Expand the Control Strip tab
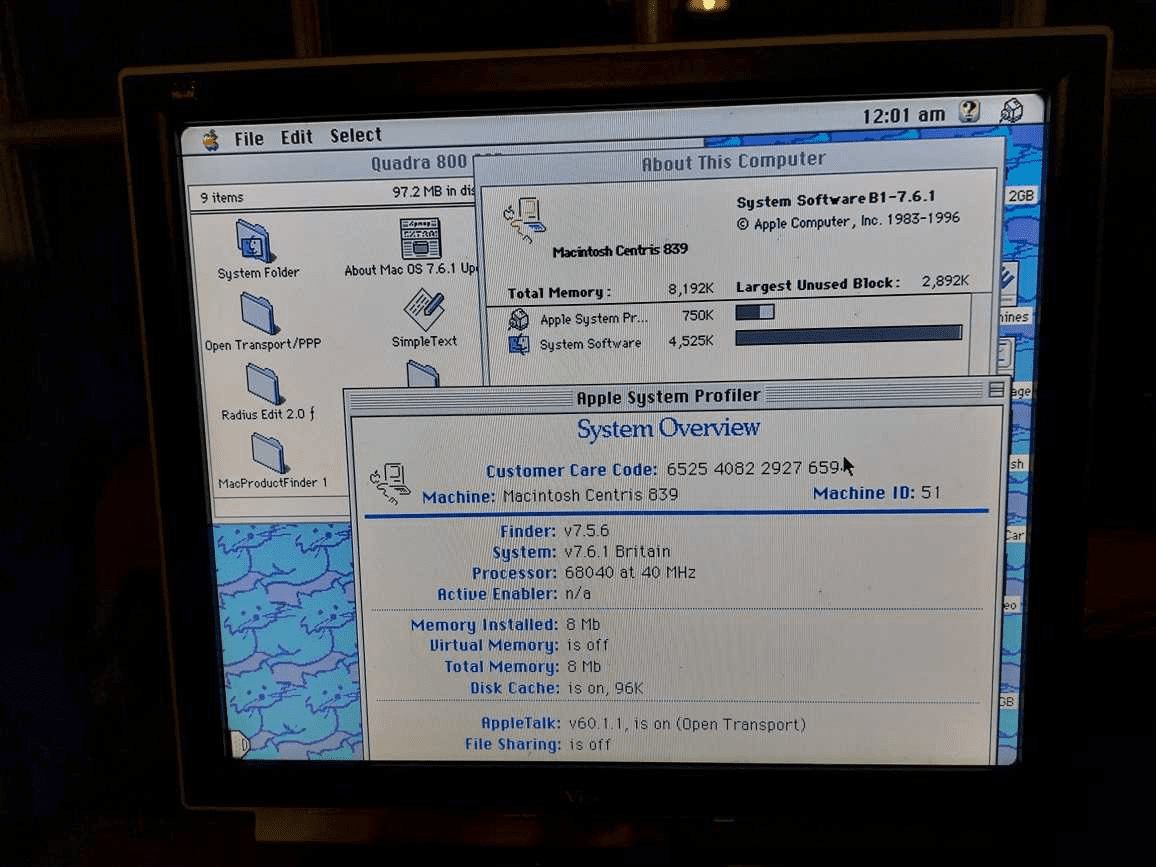 pyautogui.click(x=240, y=744)
